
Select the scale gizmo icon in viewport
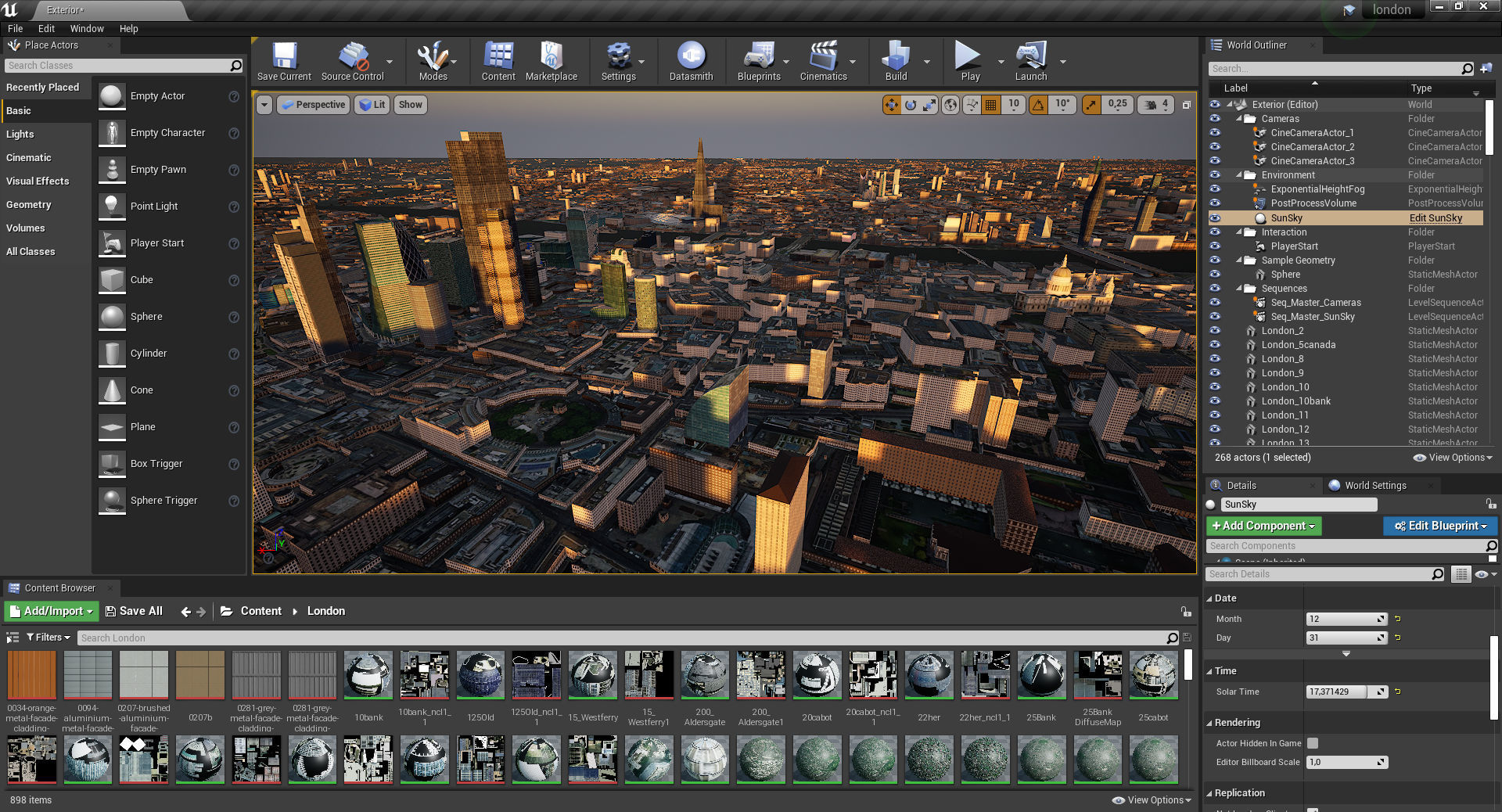pos(929,105)
